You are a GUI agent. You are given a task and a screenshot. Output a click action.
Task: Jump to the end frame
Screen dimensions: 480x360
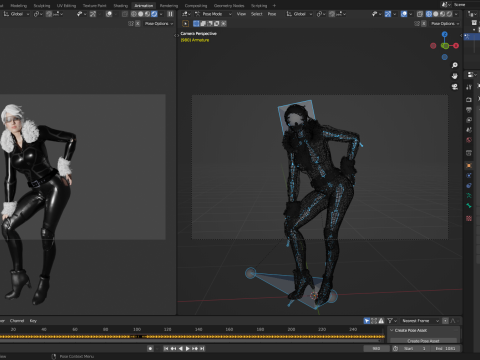[x=202, y=348]
